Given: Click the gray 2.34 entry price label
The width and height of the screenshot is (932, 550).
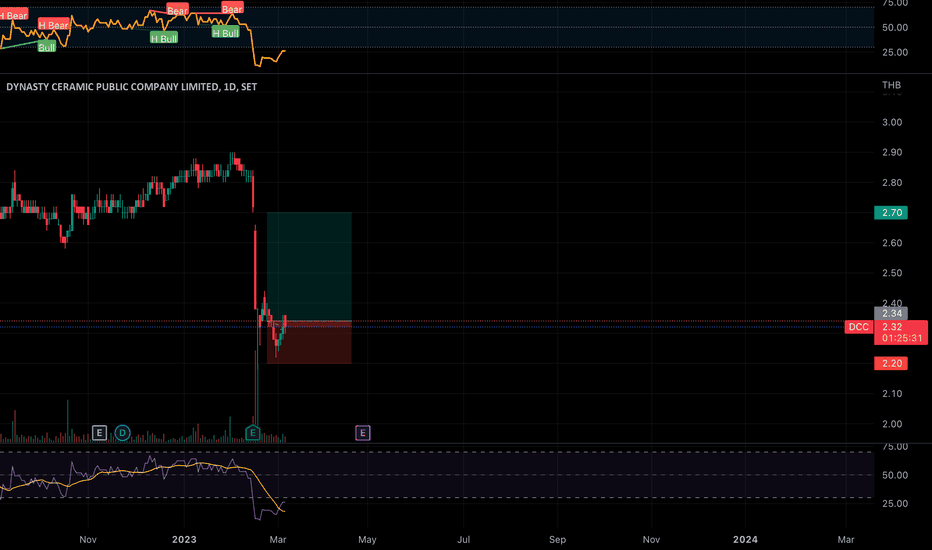Looking at the screenshot, I should point(891,313).
